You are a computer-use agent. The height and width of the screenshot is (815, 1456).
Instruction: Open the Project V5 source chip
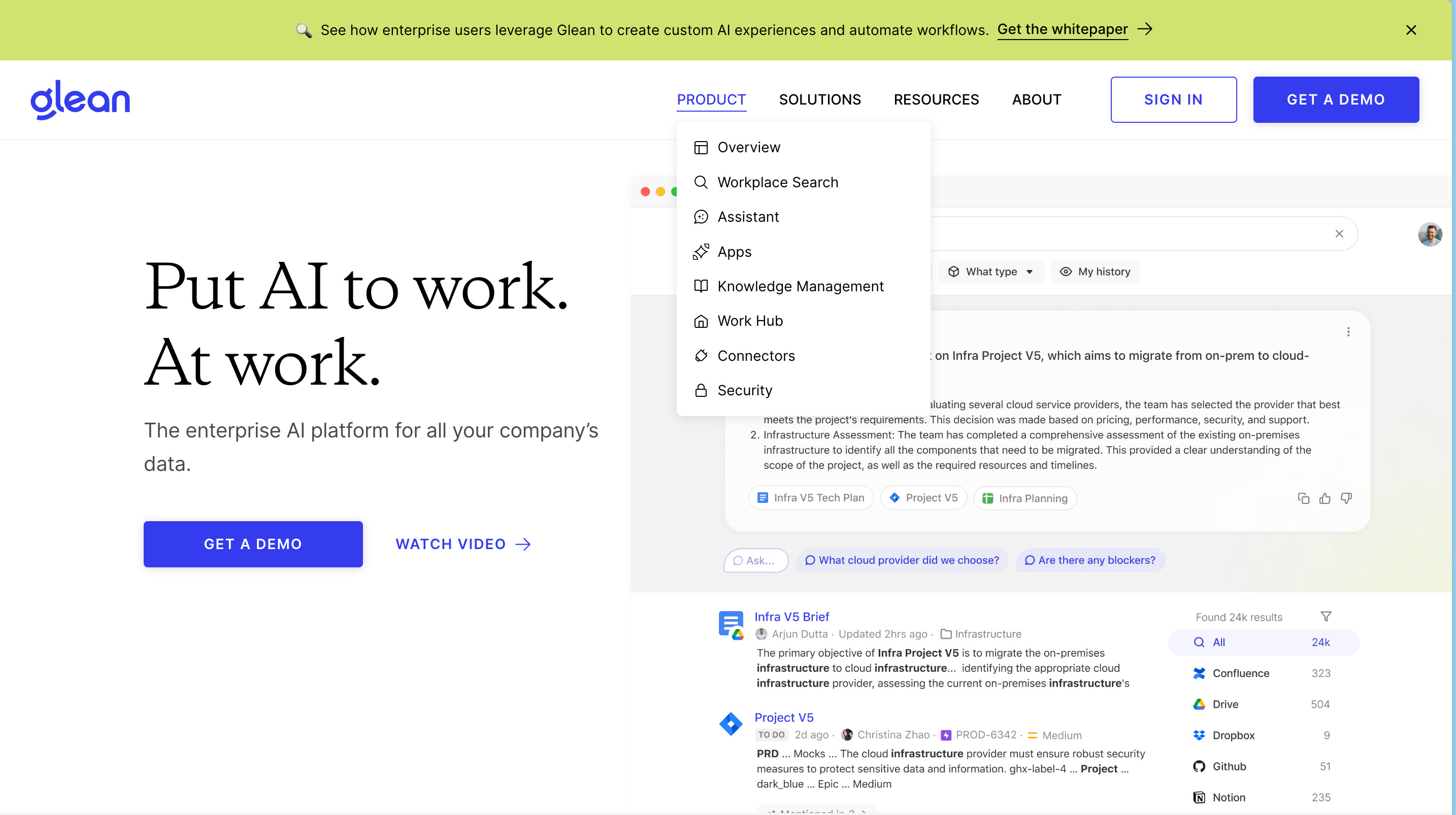coord(923,498)
